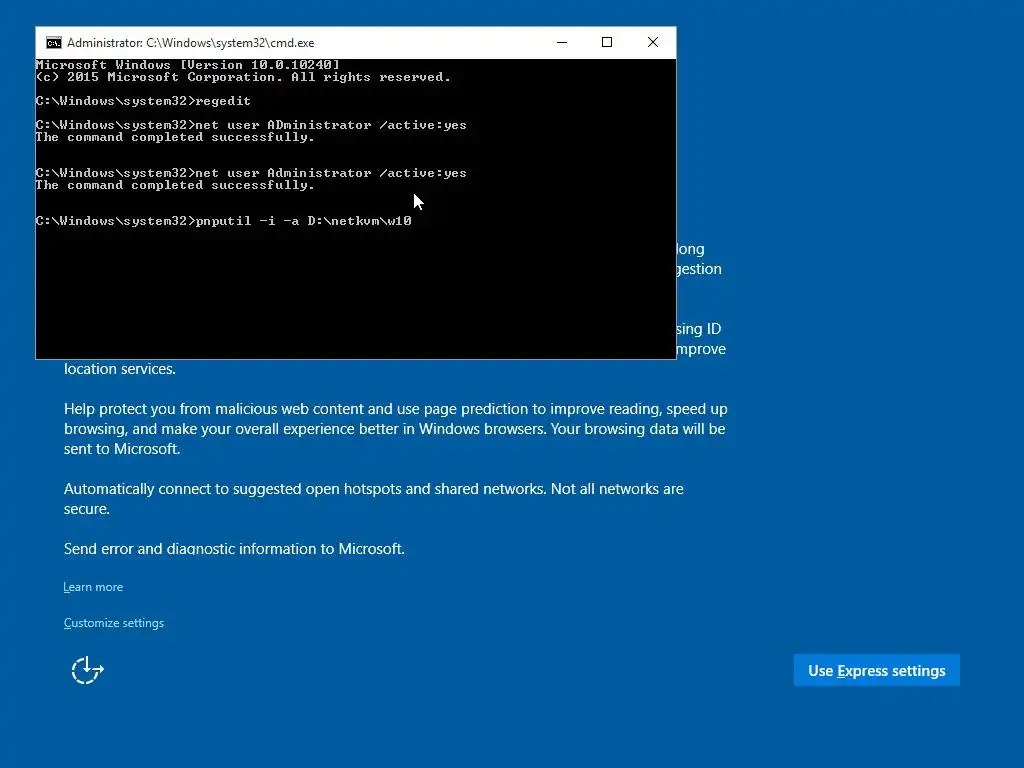
Task: Open the Ease of Access icon
Action: pyautogui.click(x=88, y=670)
